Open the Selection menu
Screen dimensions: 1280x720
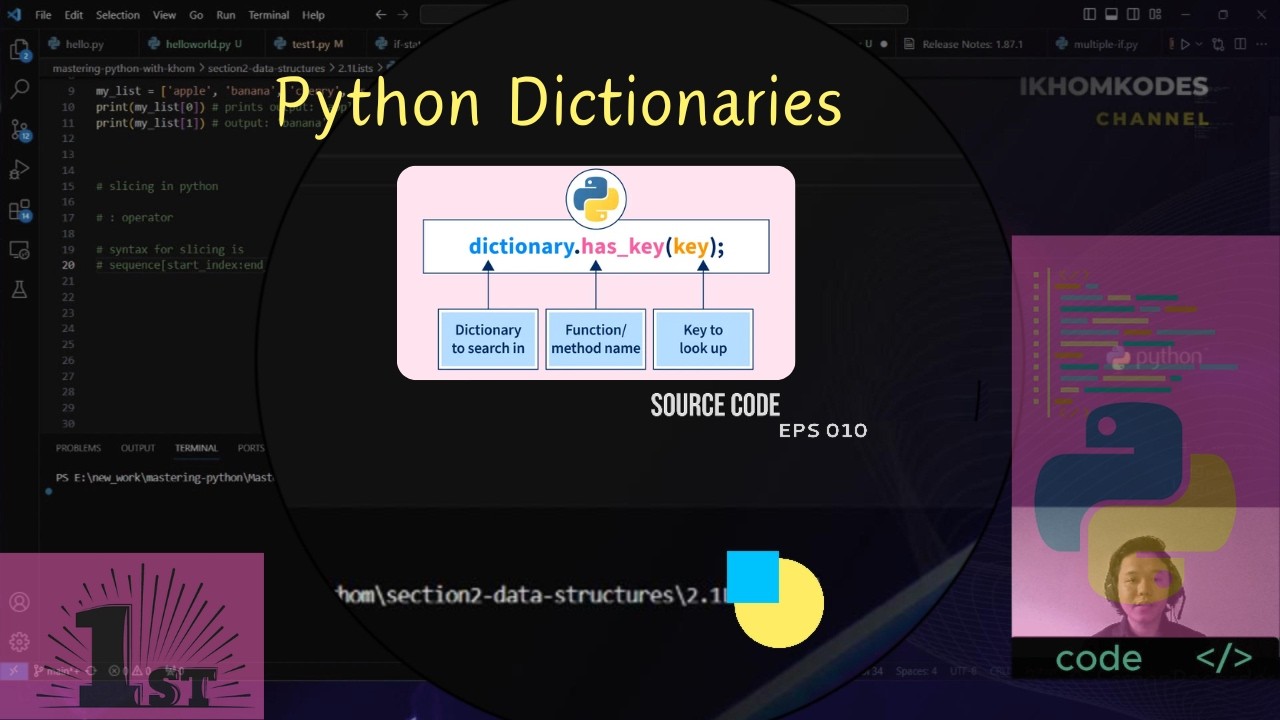(118, 15)
